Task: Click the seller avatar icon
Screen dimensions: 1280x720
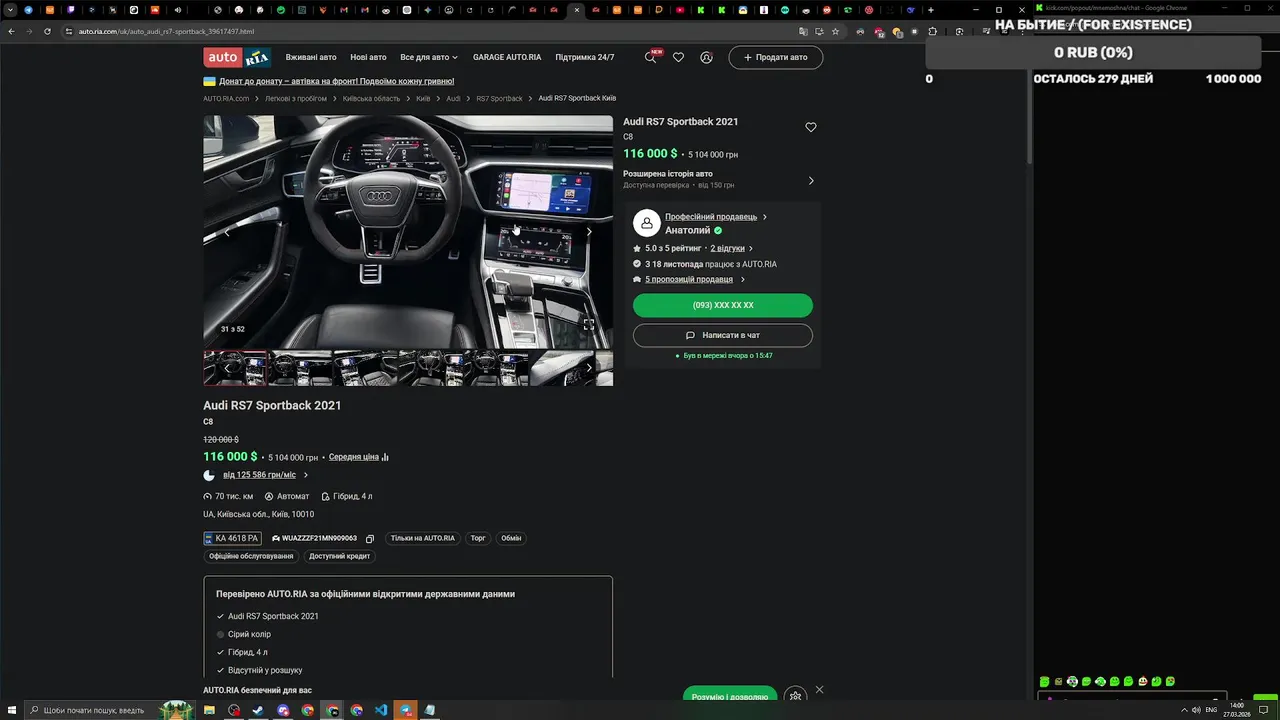Action: click(647, 223)
